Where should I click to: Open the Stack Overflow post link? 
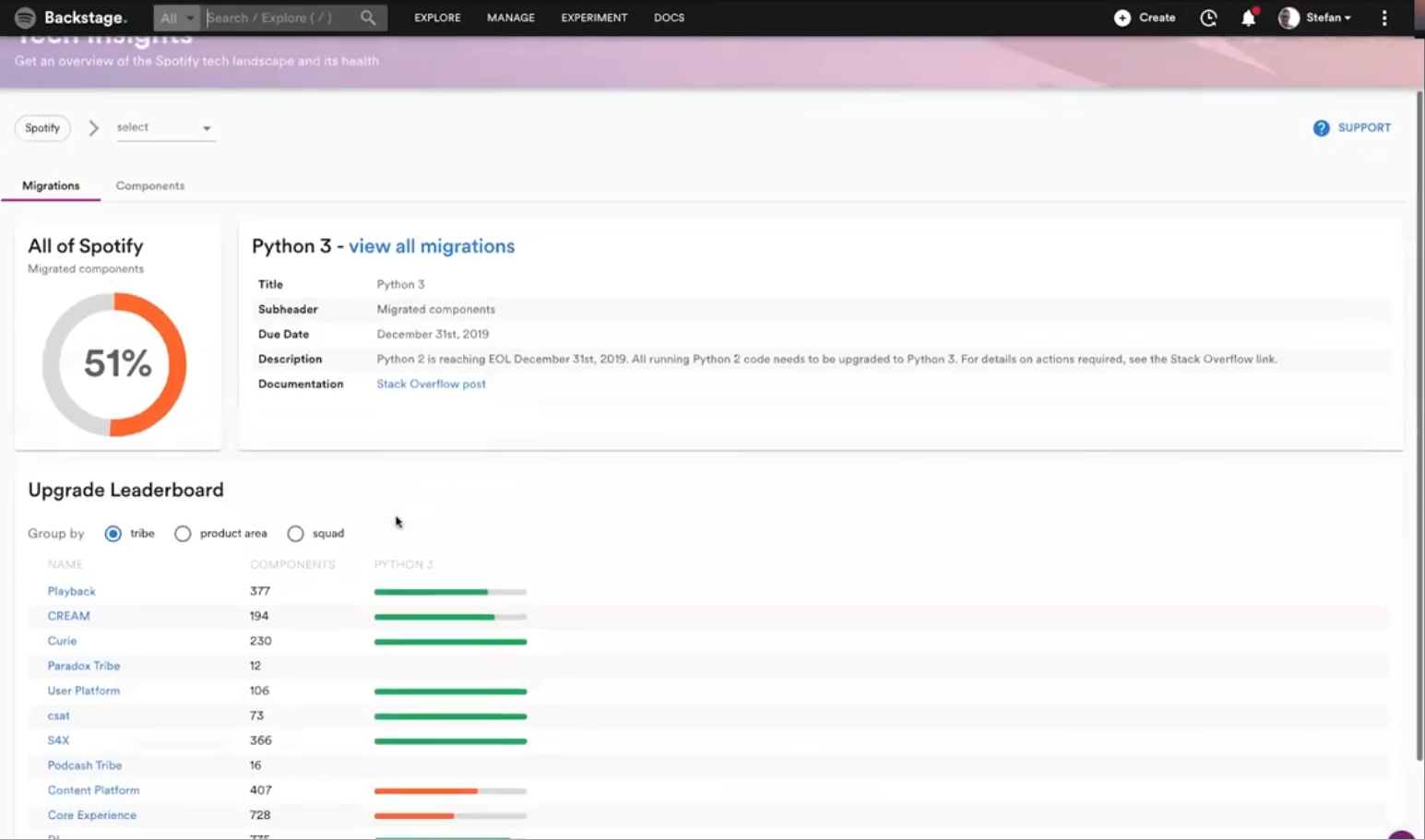coord(431,384)
